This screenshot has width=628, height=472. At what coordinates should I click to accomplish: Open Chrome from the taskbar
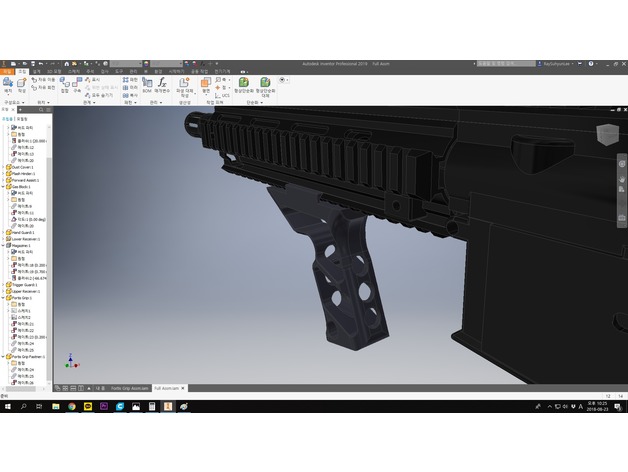72,407
